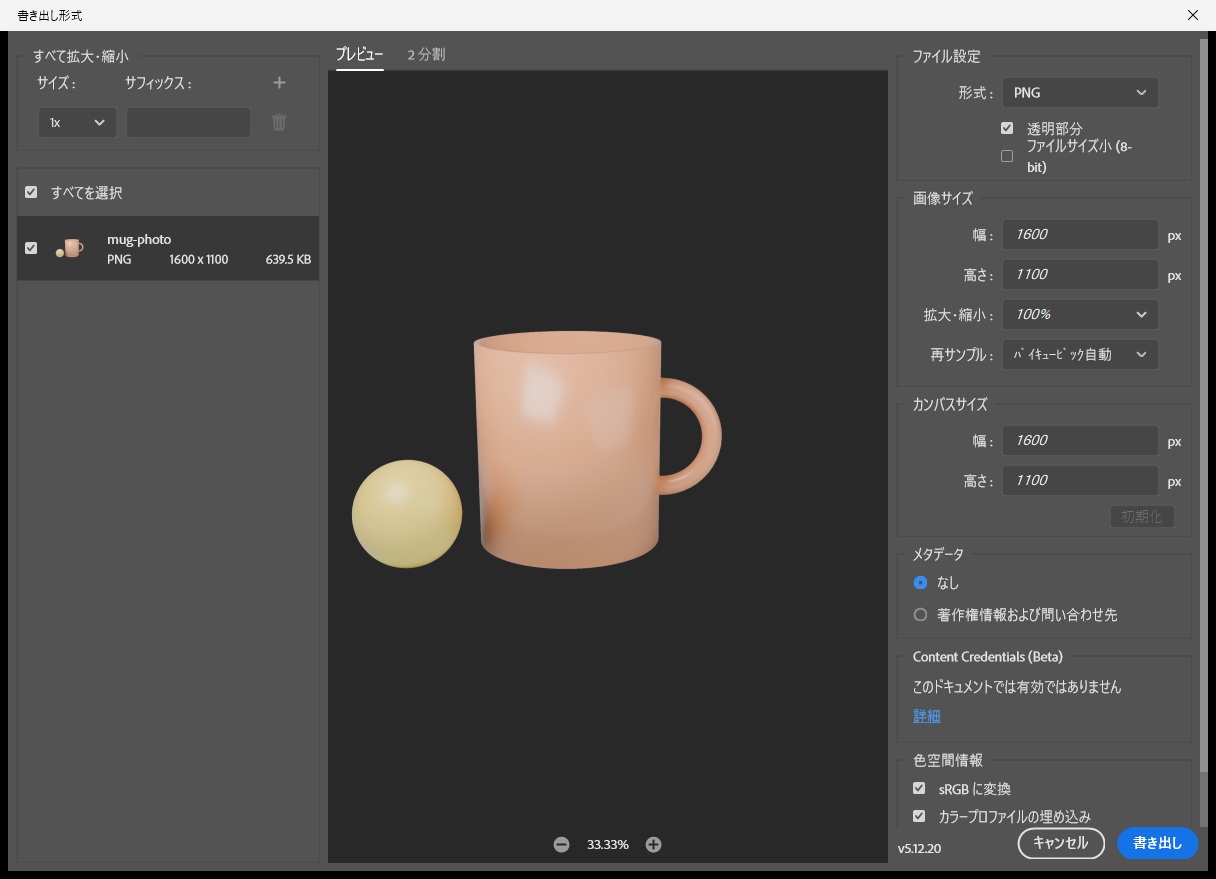Switch to the 2 分割 tab
Image resolution: width=1216 pixels, height=879 pixels.
(x=426, y=55)
